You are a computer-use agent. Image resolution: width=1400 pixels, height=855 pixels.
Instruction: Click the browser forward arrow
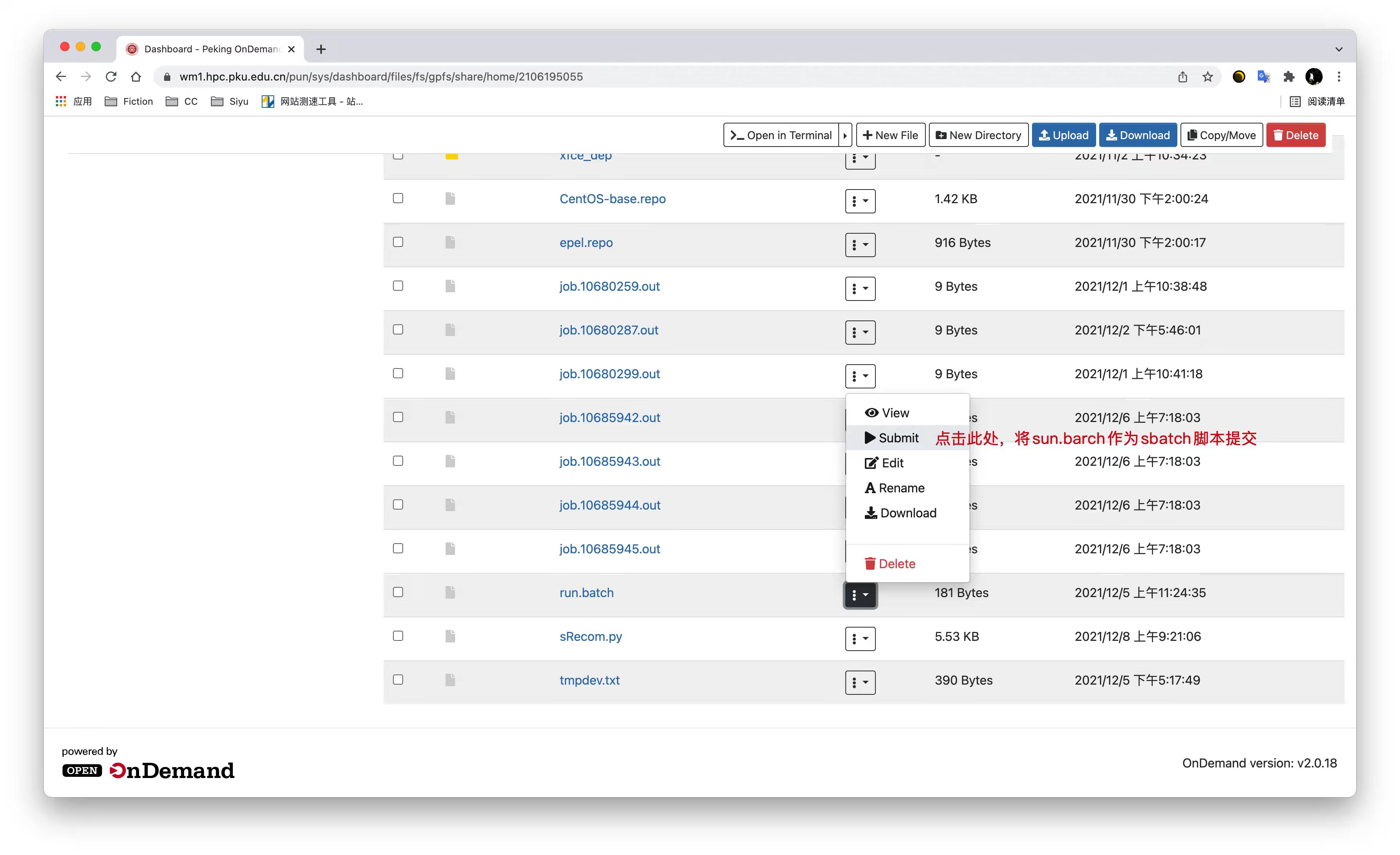[x=86, y=77]
